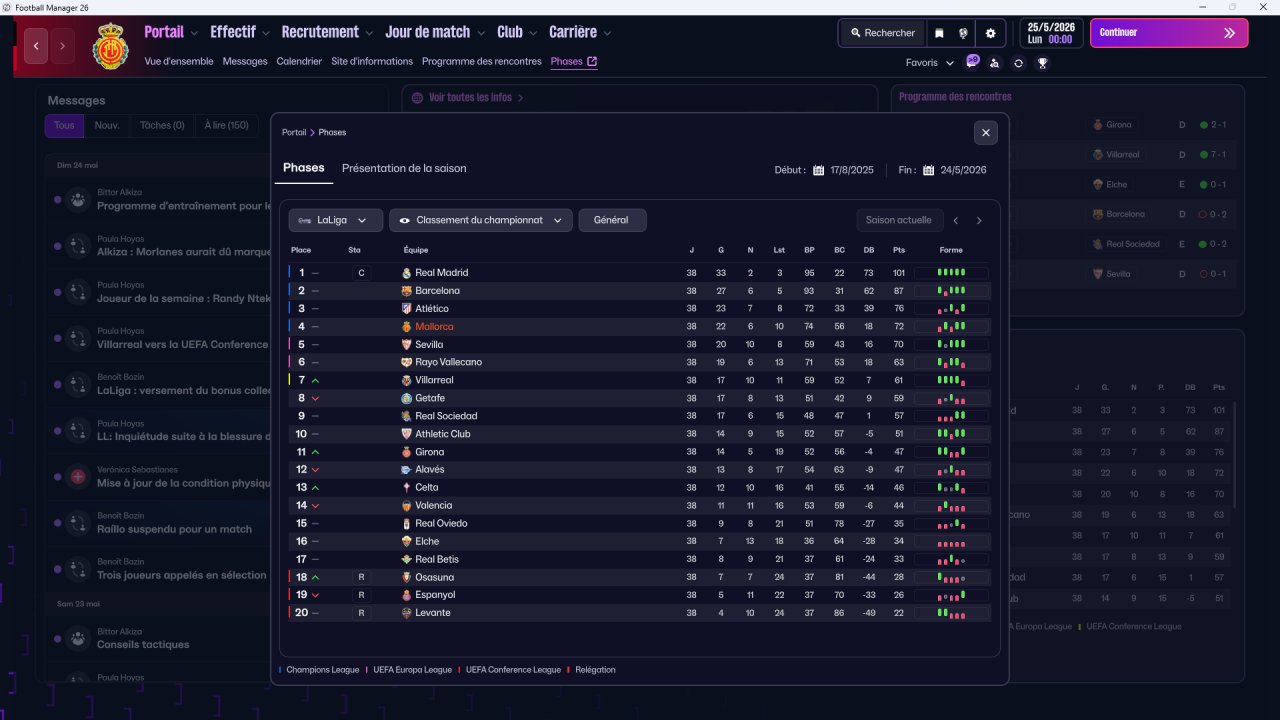Open Calendrier in the sub-navigation
The height and width of the screenshot is (720, 1280).
click(x=299, y=61)
